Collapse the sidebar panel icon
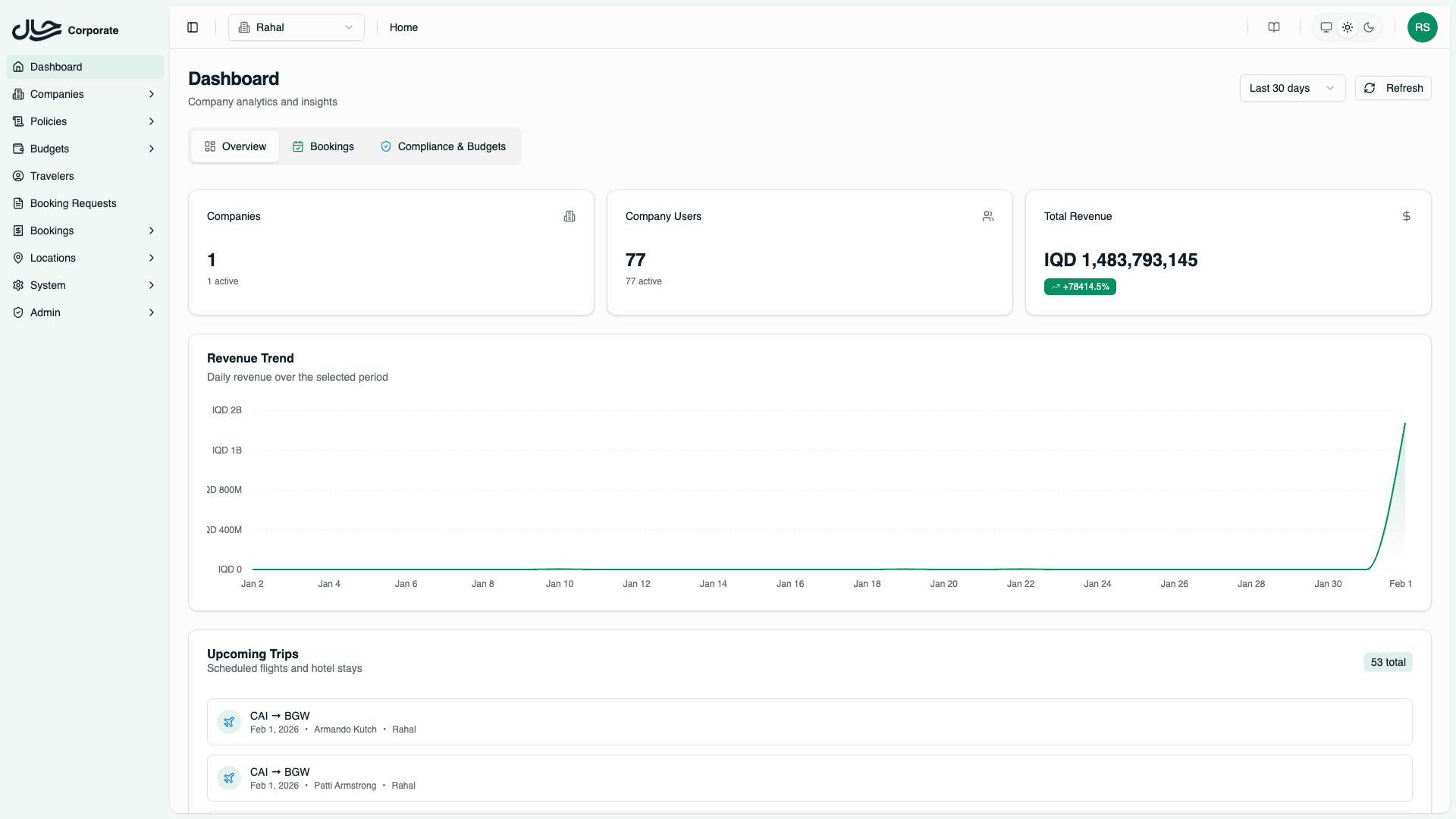The height and width of the screenshot is (819, 1456). pyautogui.click(x=193, y=27)
